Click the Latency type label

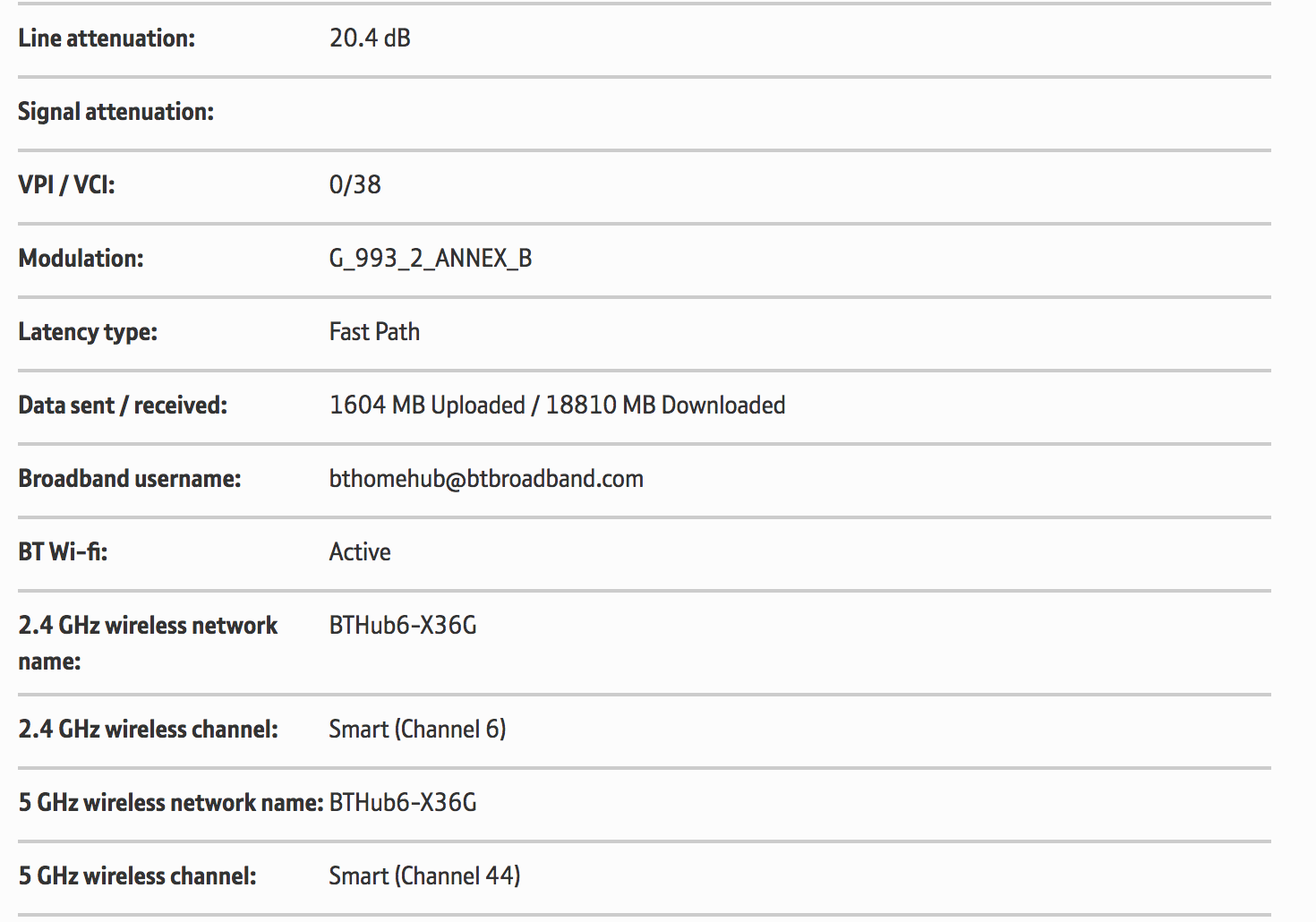(88, 332)
